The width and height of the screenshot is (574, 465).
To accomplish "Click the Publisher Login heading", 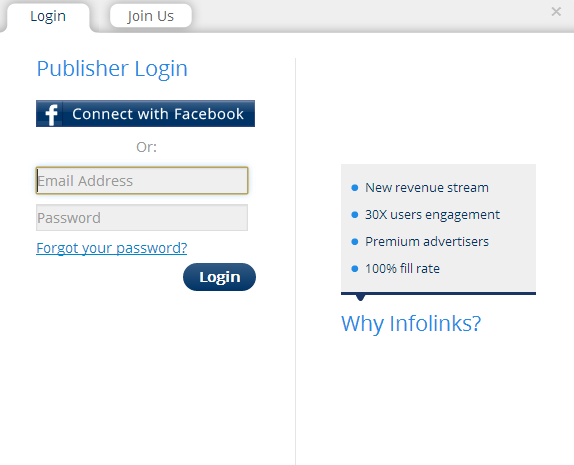I will click(x=112, y=69).
